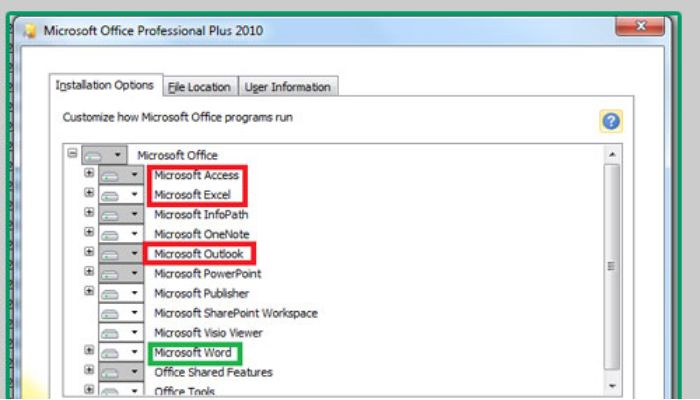Viewport: 700px width, 400px height.
Task: Select Microsoft OneNote in the tree
Action: click(202, 234)
